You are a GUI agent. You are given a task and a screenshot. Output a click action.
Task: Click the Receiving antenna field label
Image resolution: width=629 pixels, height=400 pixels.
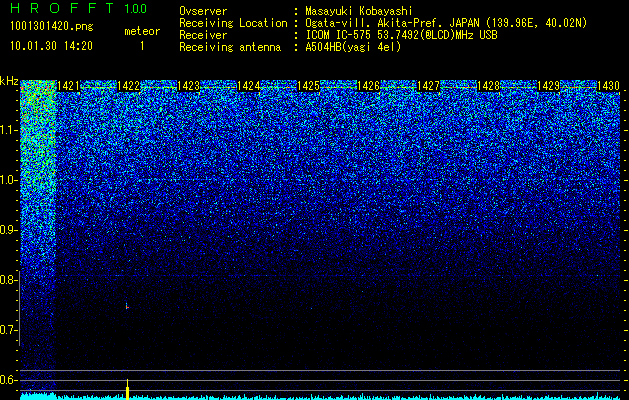pyautogui.click(x=230, y=47)
